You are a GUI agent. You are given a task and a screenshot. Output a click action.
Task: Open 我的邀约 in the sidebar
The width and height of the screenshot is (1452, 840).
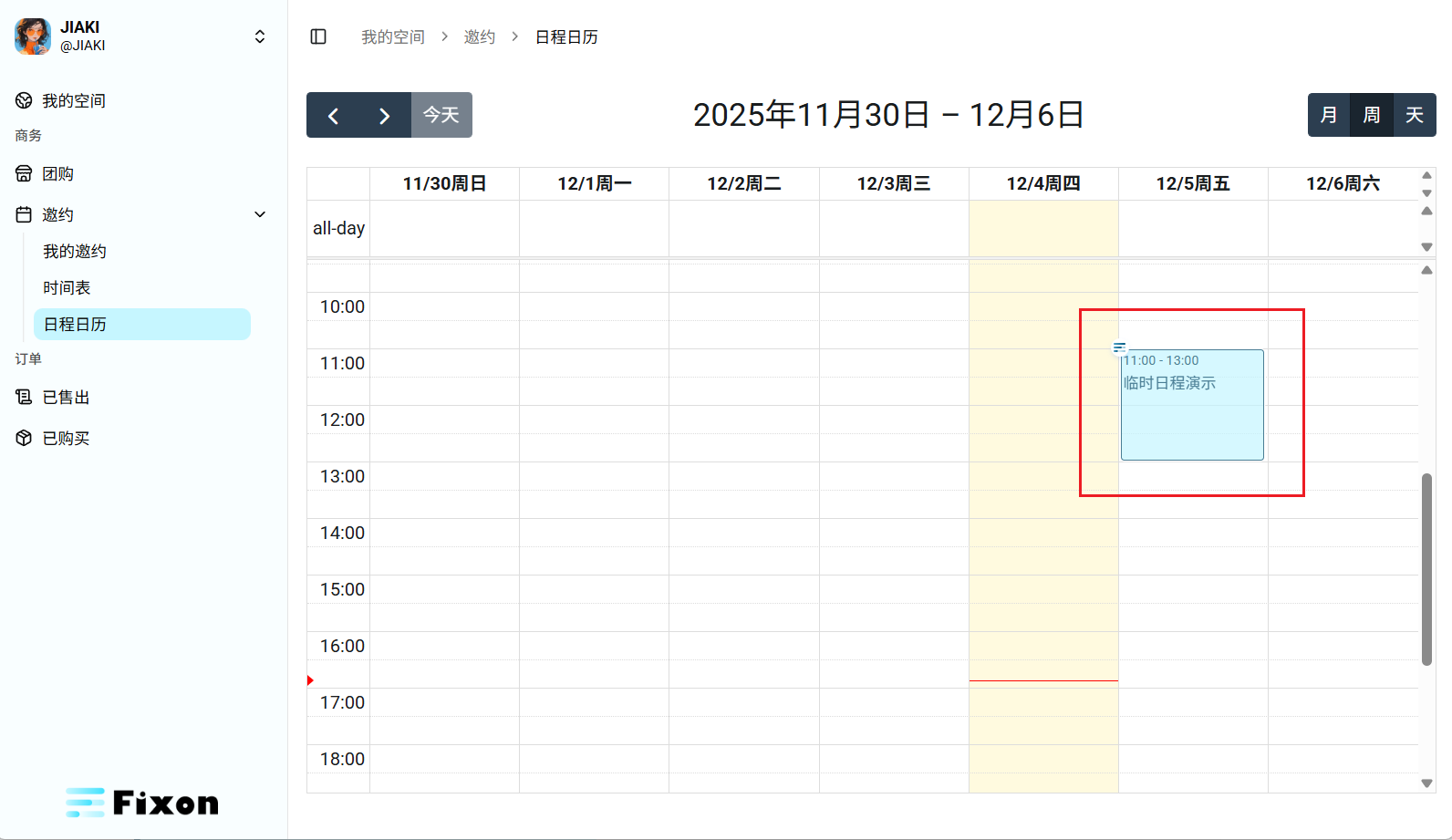coord(75,251)
